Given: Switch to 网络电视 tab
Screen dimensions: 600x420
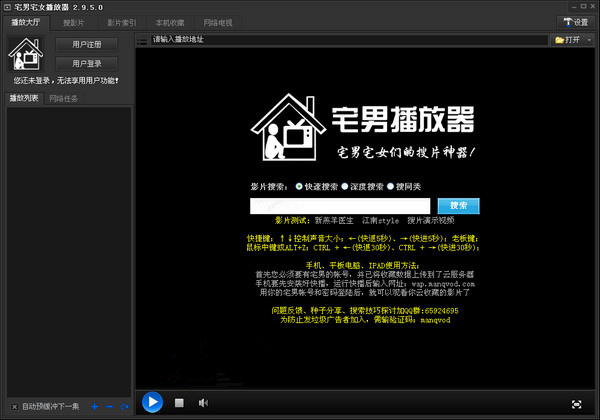Looking at the screenshot, I should pyautogui.click(x=218, y=23).
